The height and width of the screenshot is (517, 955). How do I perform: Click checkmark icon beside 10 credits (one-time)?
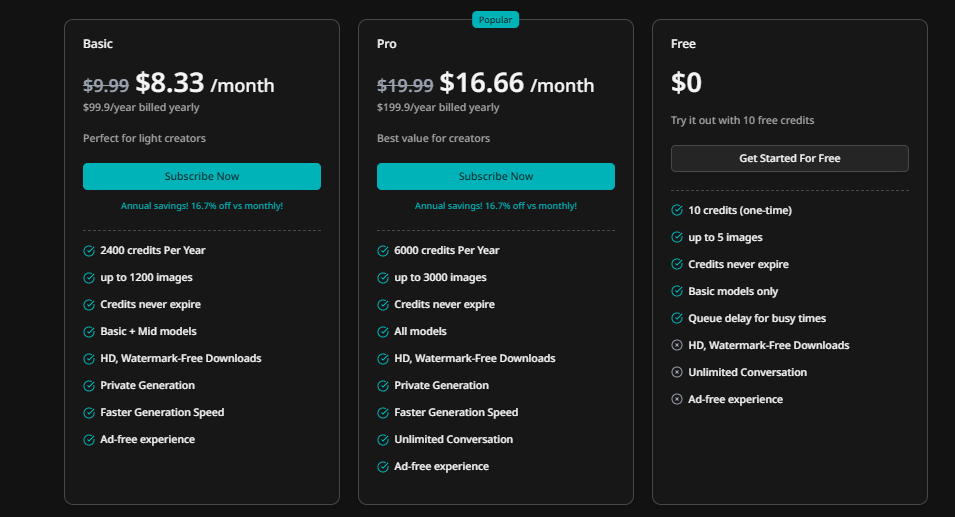click(677, 210)
